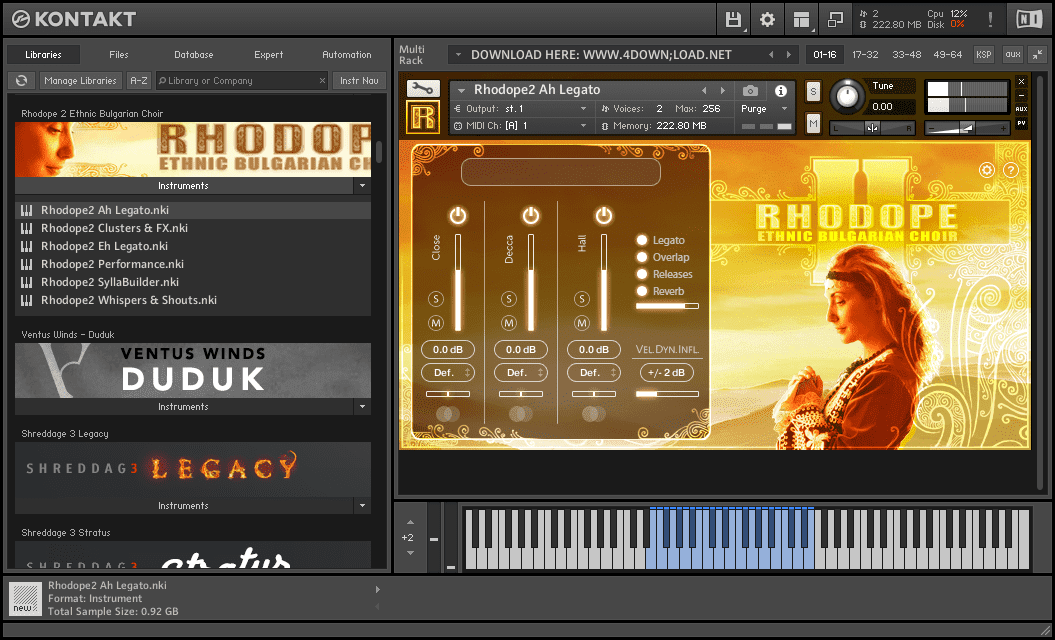Screen dimensions: 1055x640
Task: Click the A-Z sort button
Action: 139,80
